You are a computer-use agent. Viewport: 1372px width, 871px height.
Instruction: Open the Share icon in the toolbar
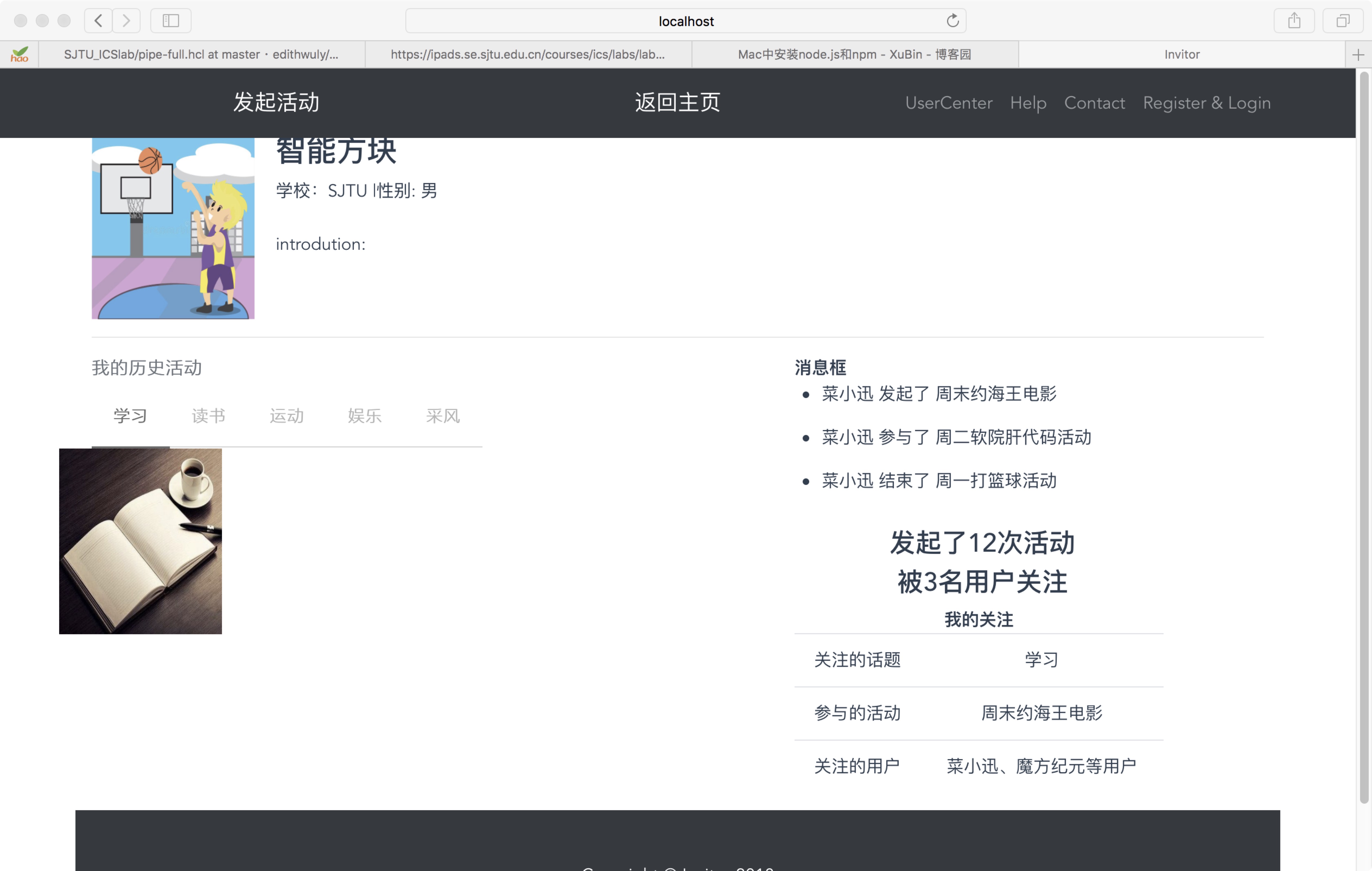(x=1293, y=21)
